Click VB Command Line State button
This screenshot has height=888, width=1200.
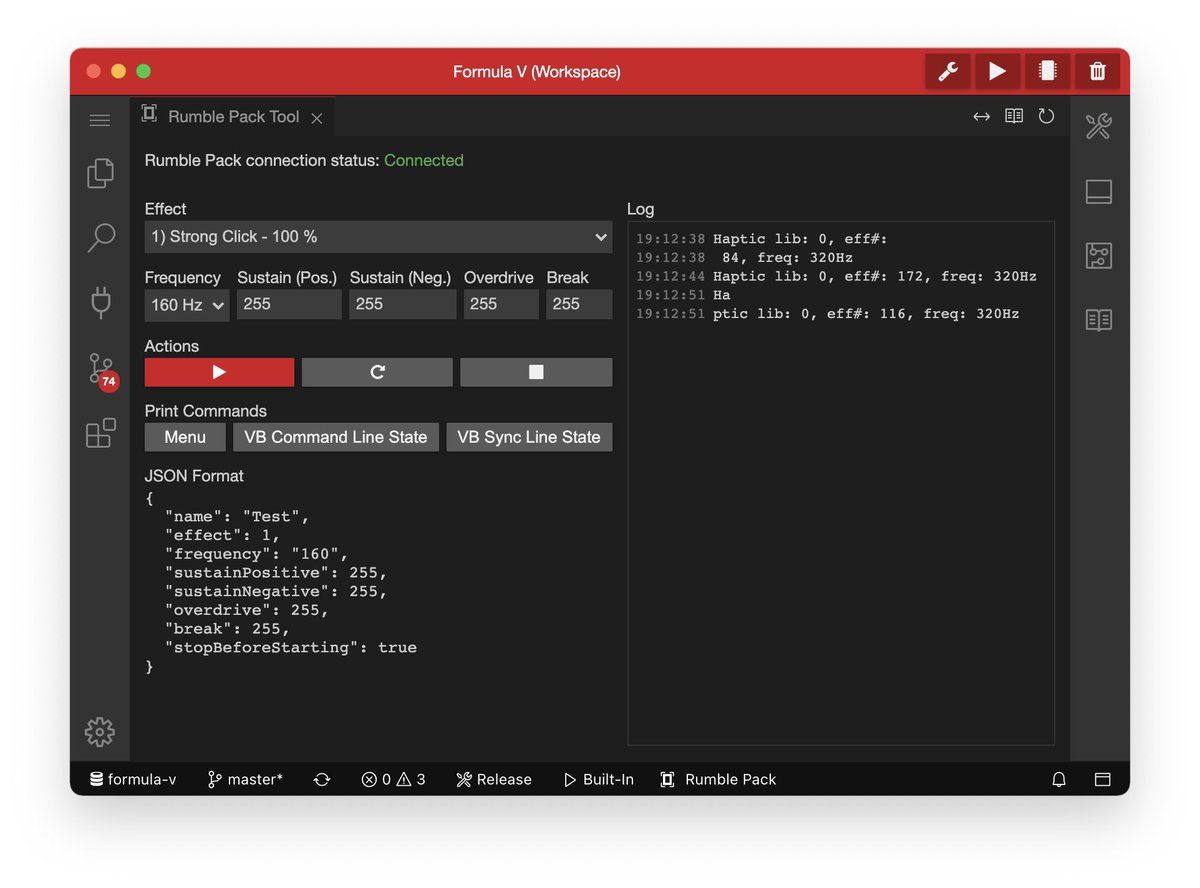pyautogui.click(x=335, y=437)
